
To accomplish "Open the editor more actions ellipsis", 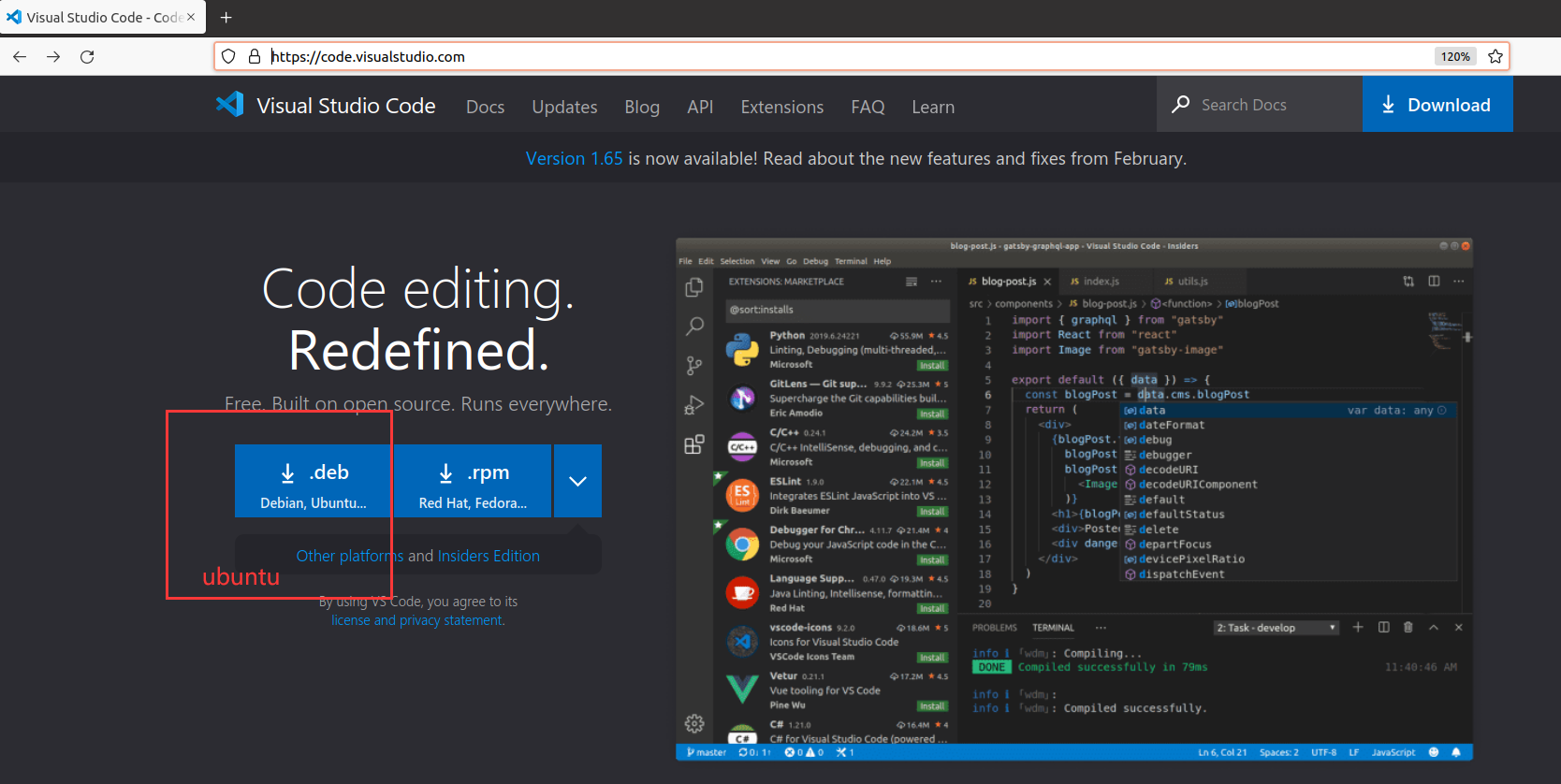I will (x=1458, y=281).
